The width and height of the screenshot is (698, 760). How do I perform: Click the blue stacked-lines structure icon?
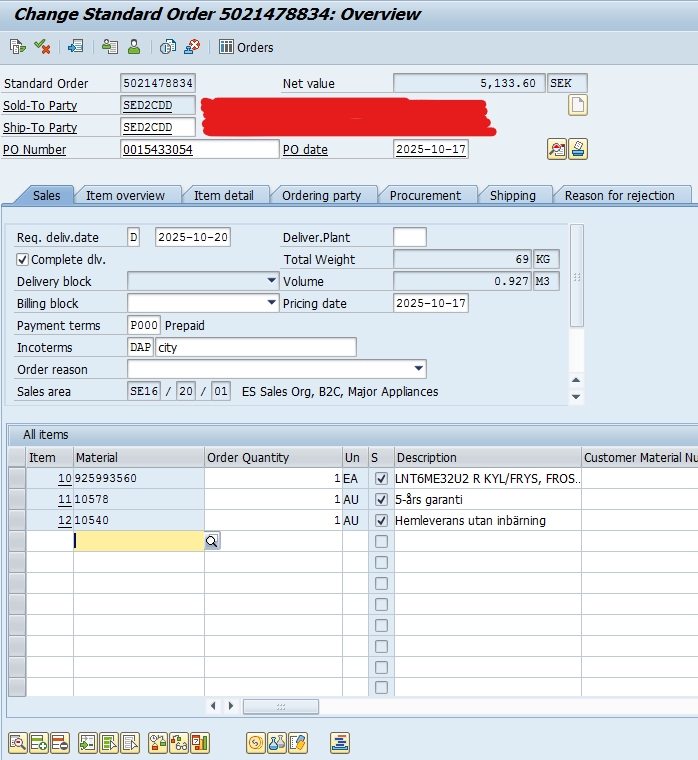pos(340,743)
